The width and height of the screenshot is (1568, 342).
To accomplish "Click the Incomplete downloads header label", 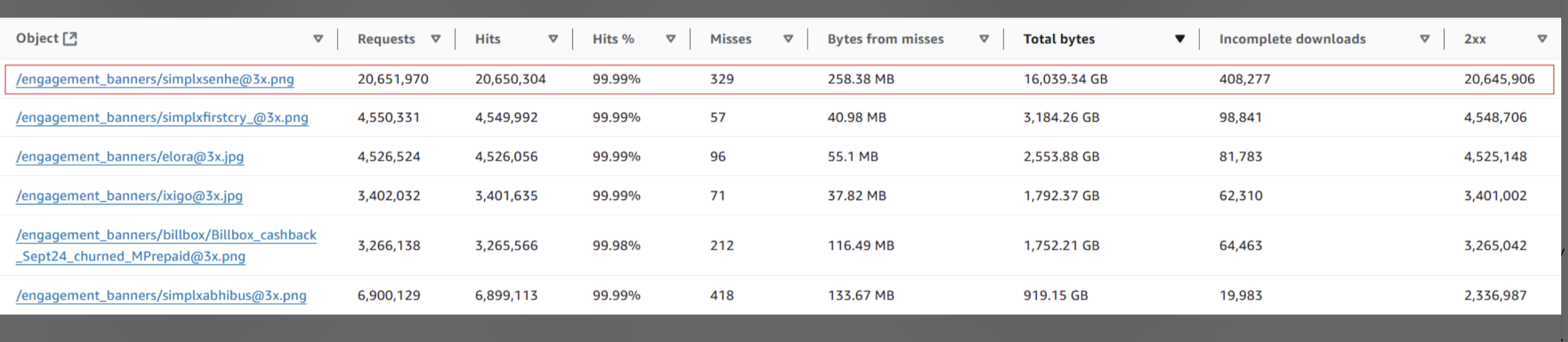I will [1292, 39].
